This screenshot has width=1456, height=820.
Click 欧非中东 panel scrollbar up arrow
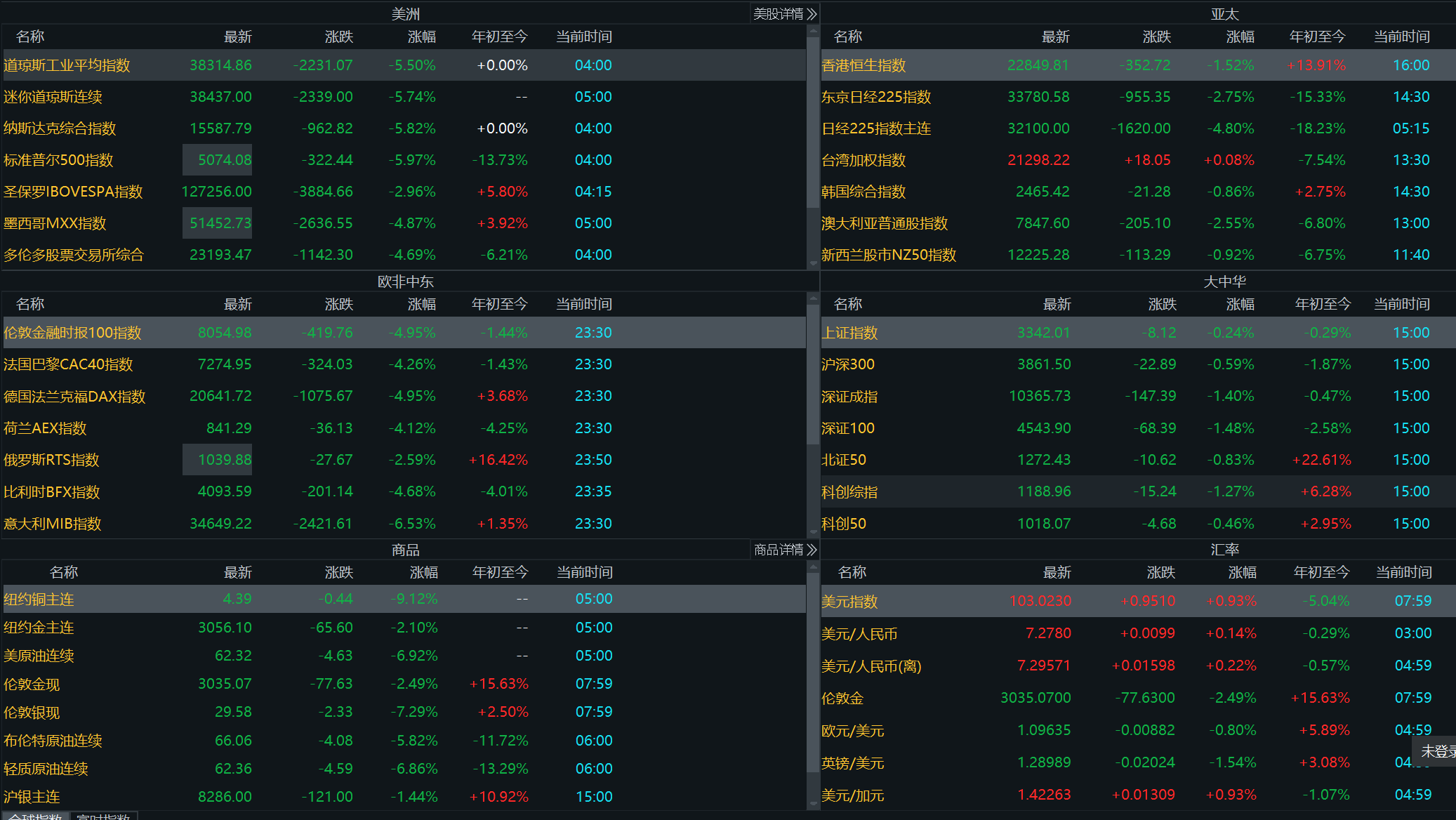[813, 298]
